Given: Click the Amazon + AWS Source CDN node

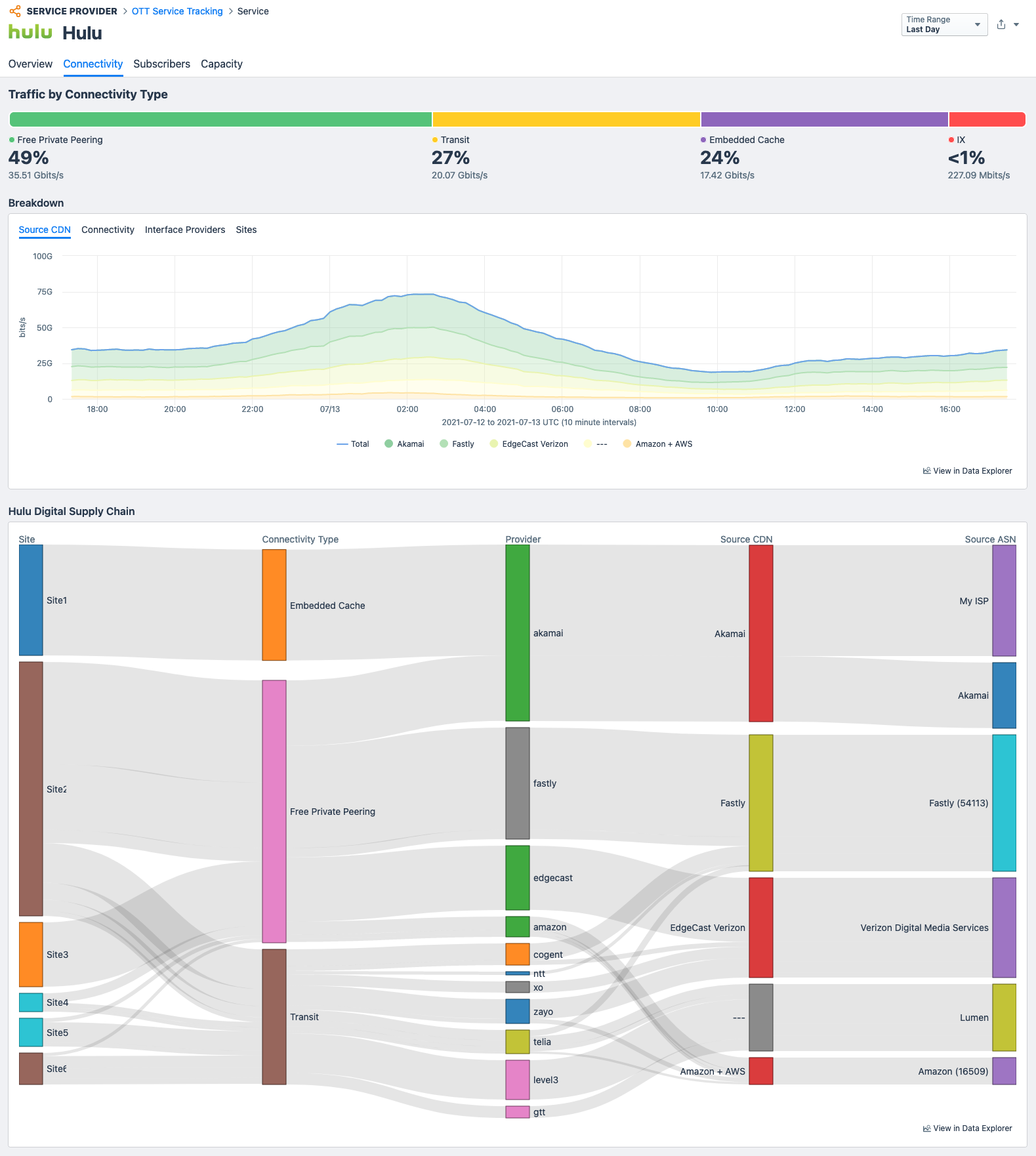Looking at the screenshot, I should (x=761, y=1071).
